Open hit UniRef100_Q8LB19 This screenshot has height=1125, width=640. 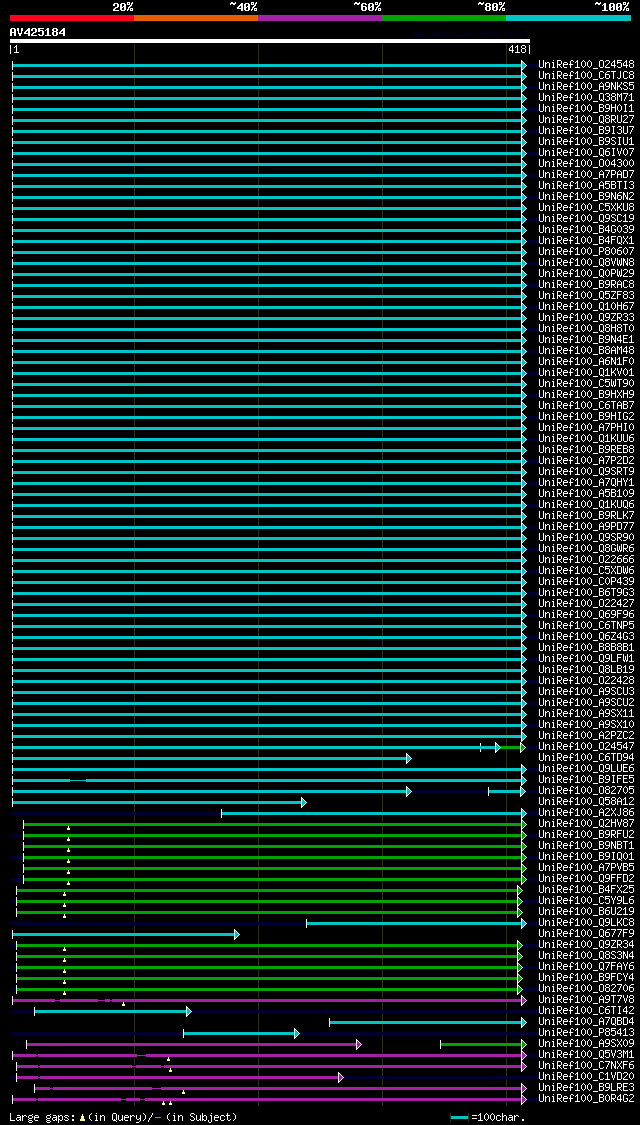(x=586, y=669)
